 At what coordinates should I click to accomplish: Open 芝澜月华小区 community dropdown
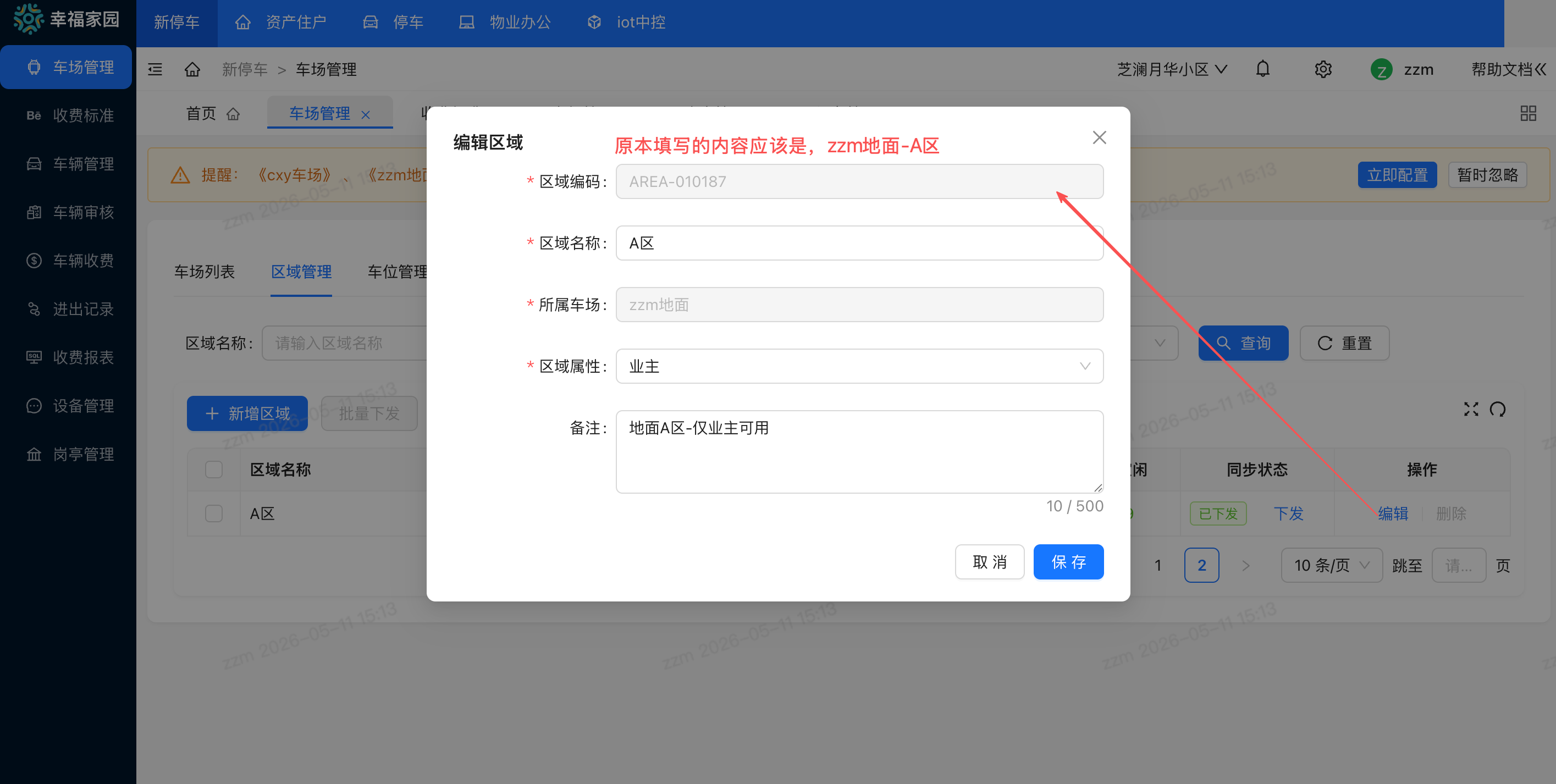click(1172, 69)
